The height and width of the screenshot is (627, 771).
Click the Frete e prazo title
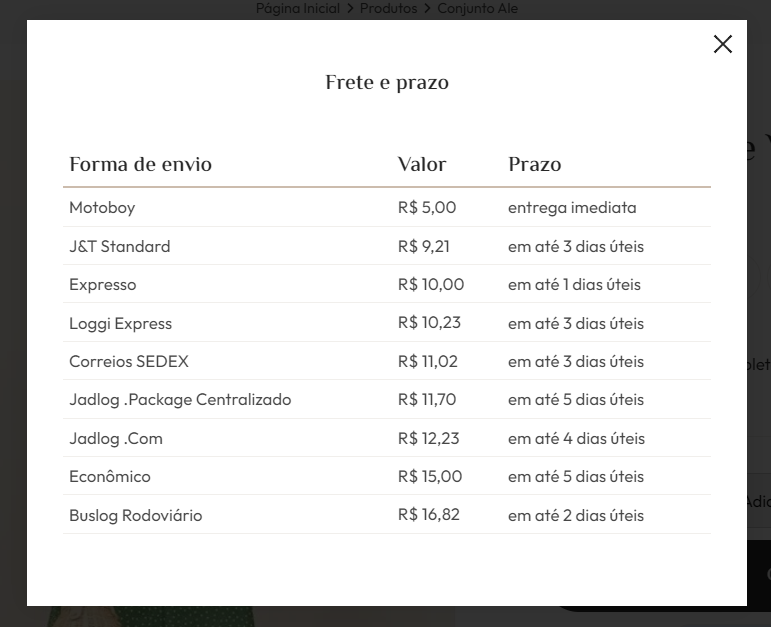click(x=387, y=82)
